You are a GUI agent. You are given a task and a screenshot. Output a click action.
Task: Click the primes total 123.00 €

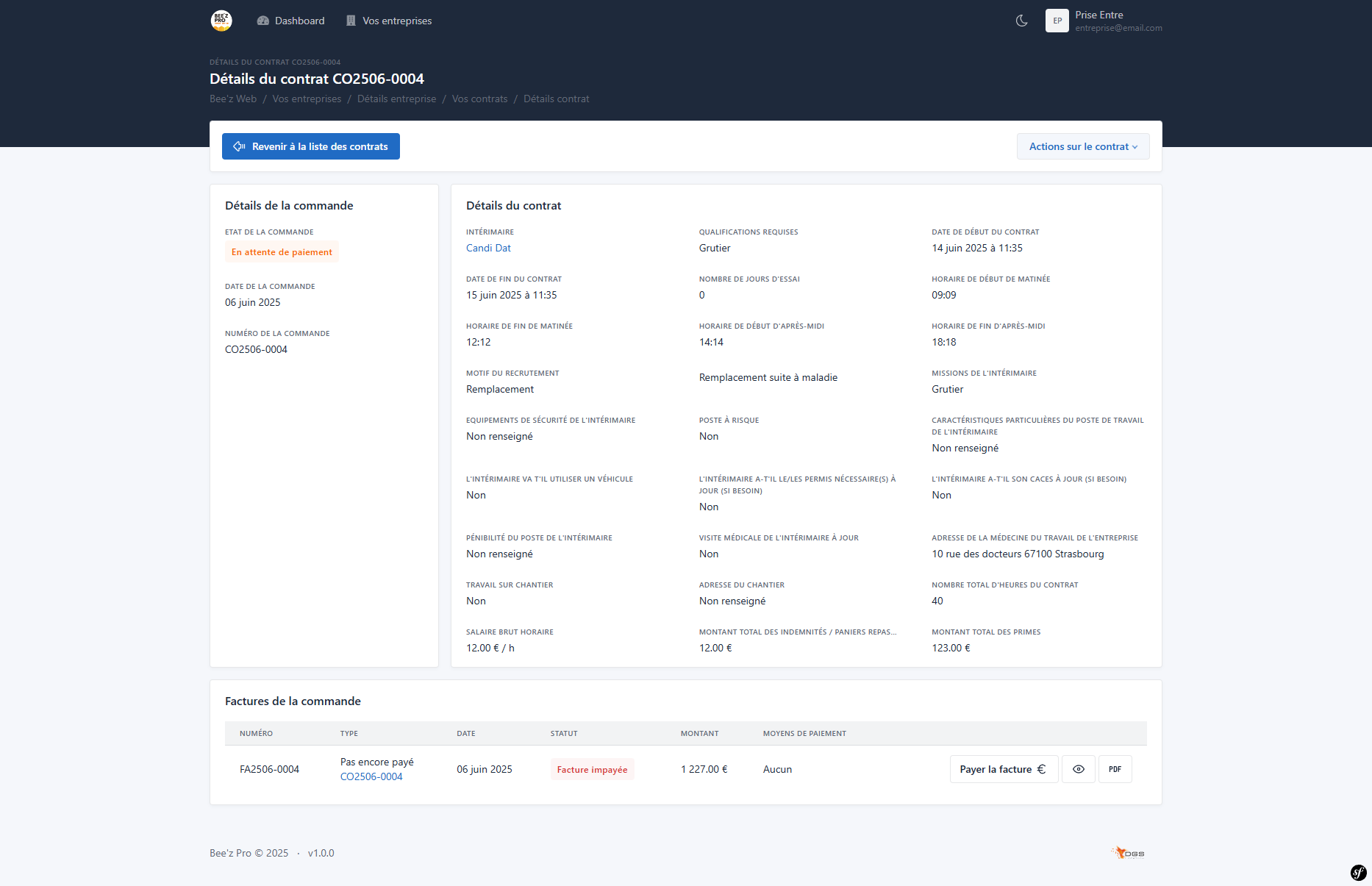951,648
